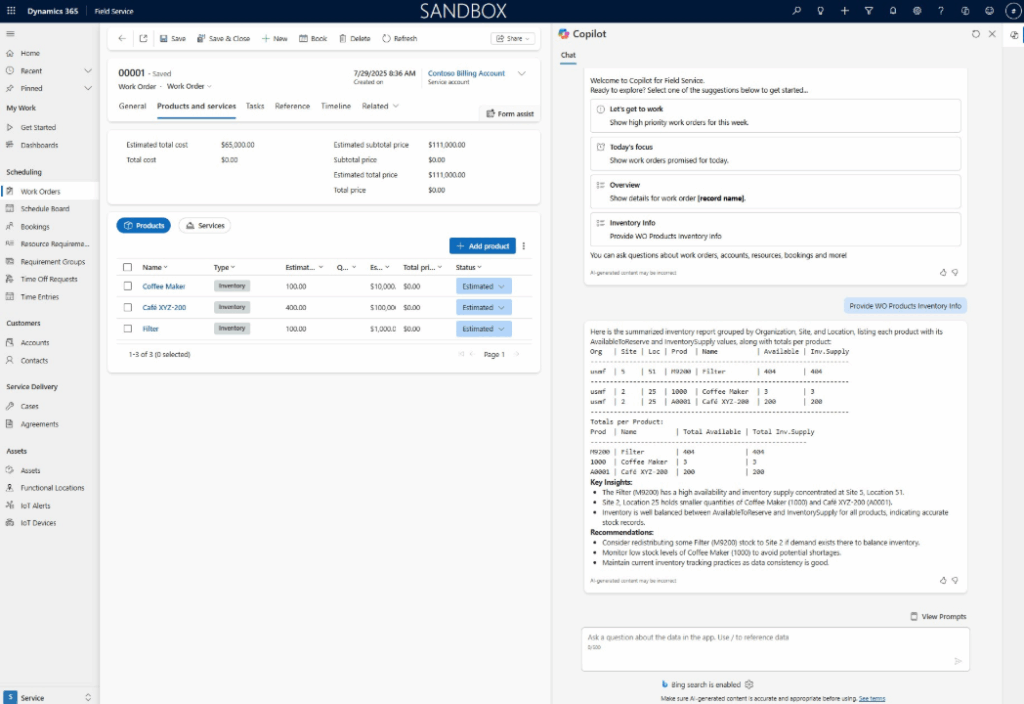Check the Filter row checkbox
This screenshot has width=1024, height=704.
point(127,328)
